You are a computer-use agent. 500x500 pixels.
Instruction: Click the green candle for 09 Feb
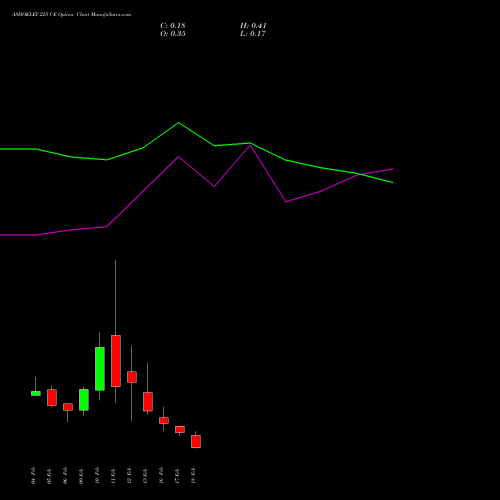click(84, 400)
